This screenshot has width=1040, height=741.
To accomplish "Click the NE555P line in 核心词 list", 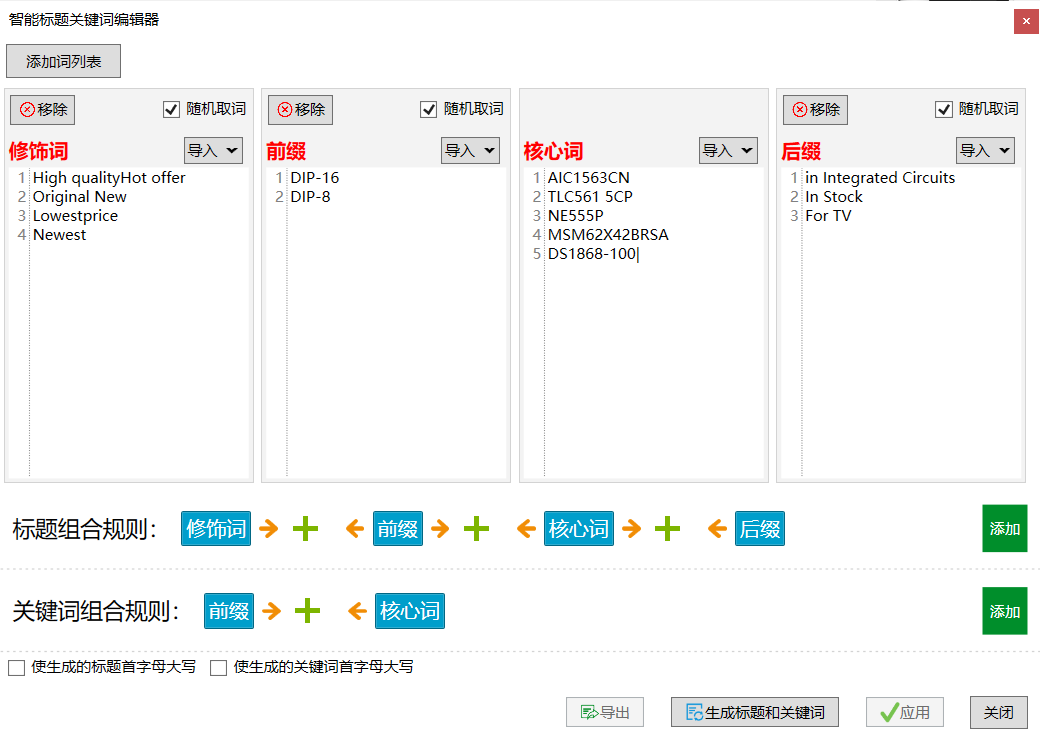I will tap(575, 216).
